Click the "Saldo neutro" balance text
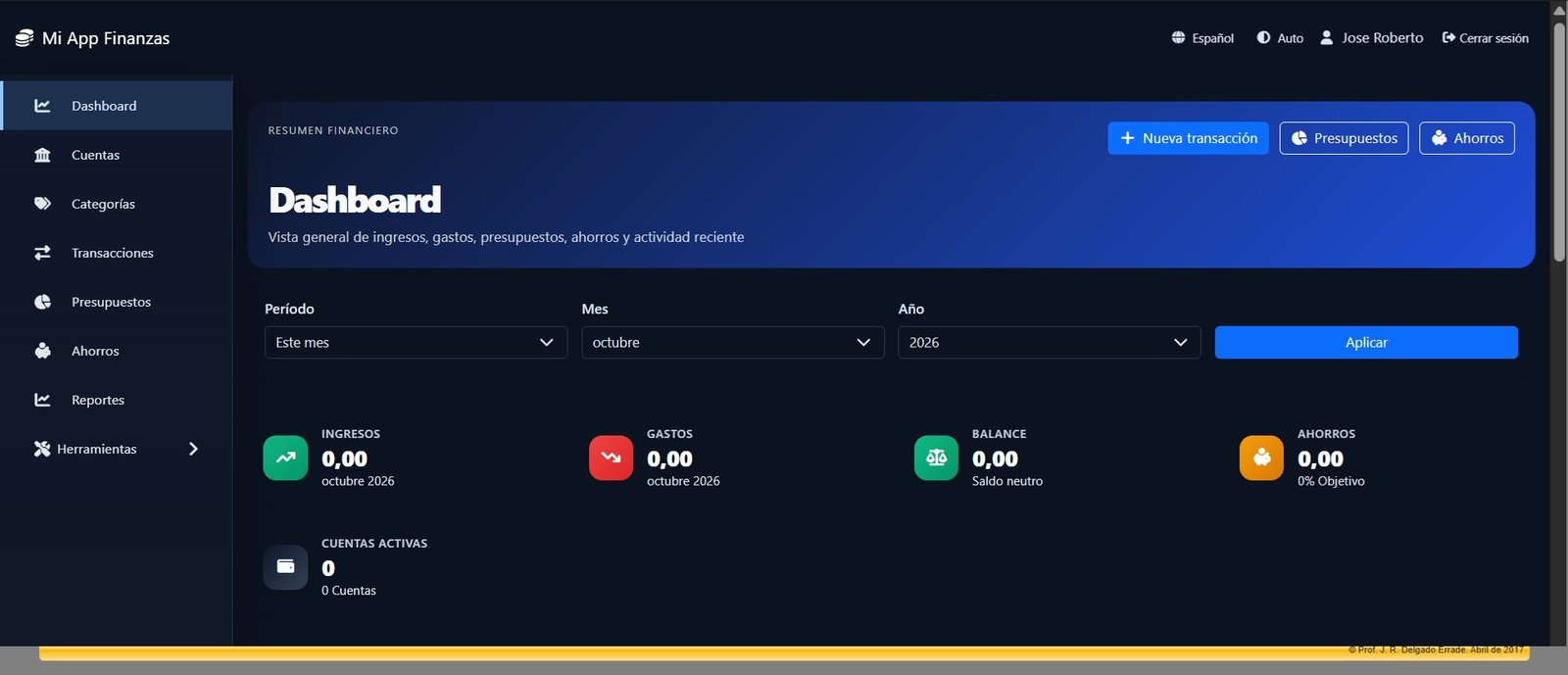This screenshot has width=1568, height=675. pyautogui.click(x=1007, y=481)
